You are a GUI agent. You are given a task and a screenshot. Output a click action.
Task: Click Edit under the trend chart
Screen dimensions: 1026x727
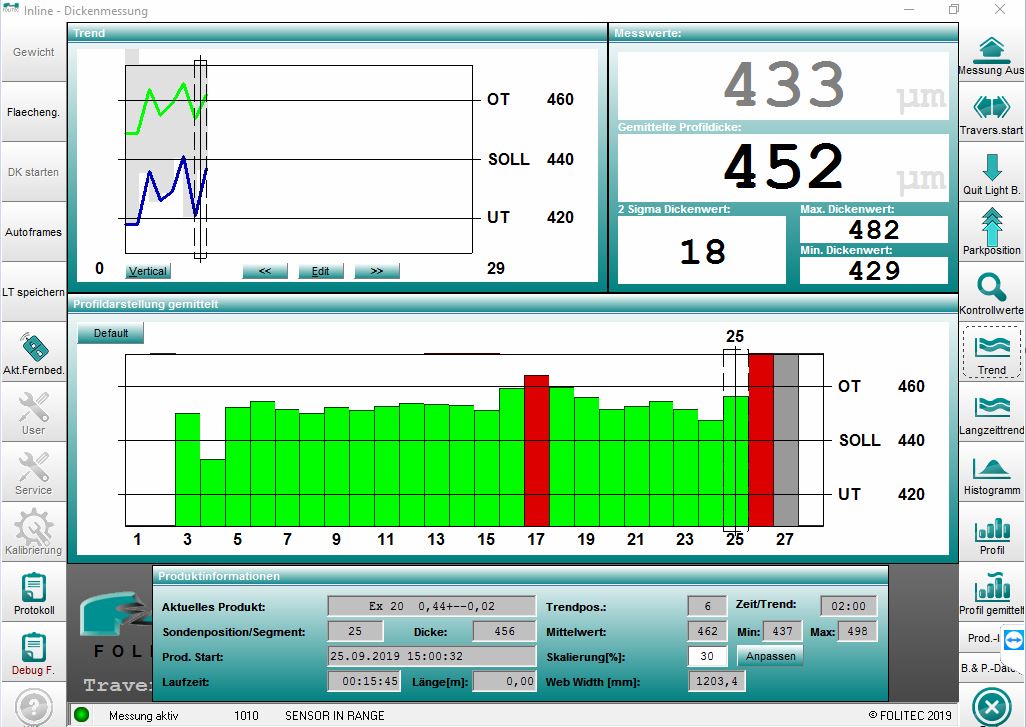click(320, 271)
